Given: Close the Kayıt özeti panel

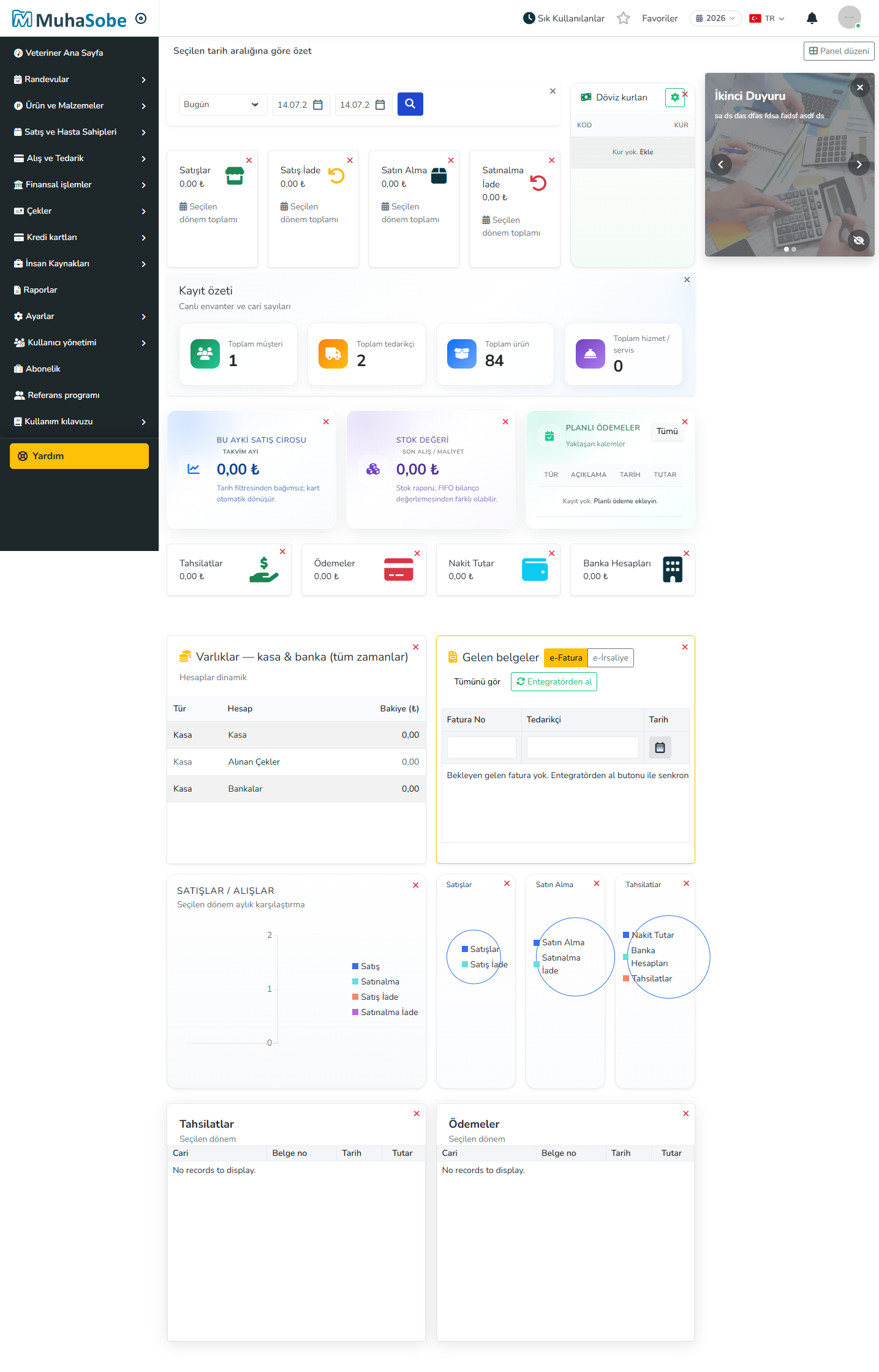Looking at the screenshot, I should point(687,280).
